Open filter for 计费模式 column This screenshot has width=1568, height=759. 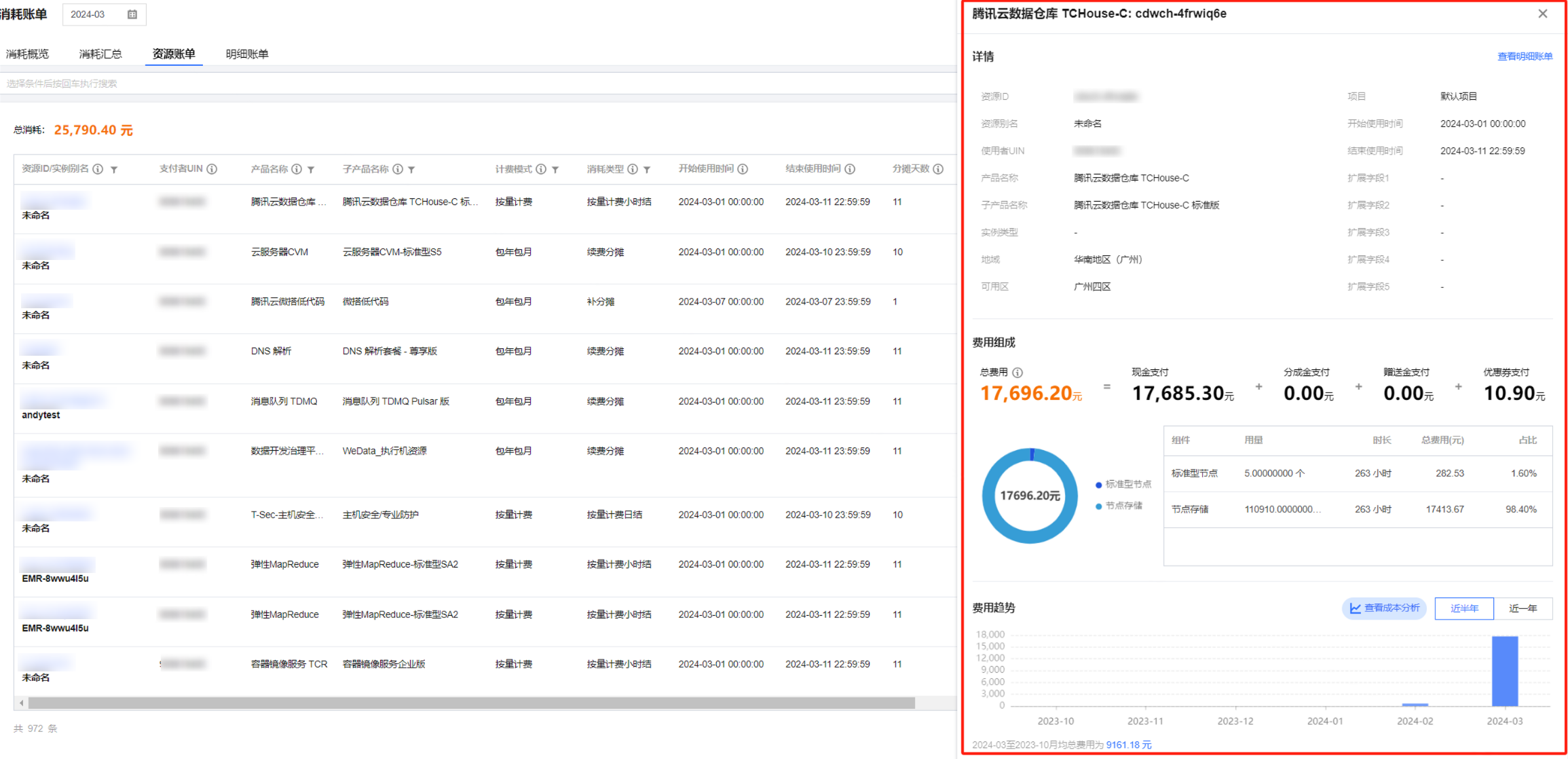[x=555, y=170]
